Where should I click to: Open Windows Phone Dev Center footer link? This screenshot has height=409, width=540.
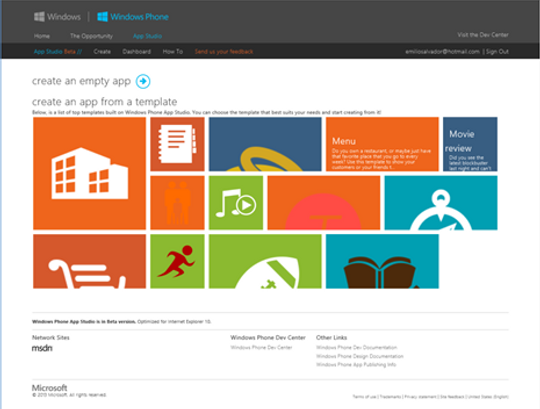click(261, 347)
